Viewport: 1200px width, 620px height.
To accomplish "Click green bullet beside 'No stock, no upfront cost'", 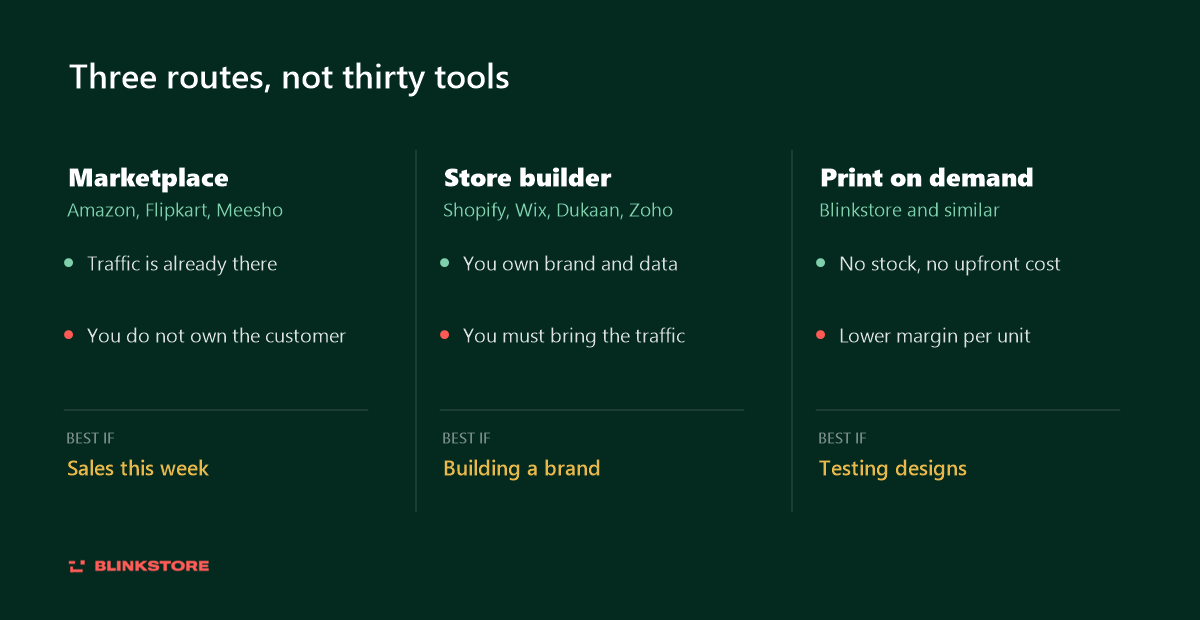I will tap(821, 263).
